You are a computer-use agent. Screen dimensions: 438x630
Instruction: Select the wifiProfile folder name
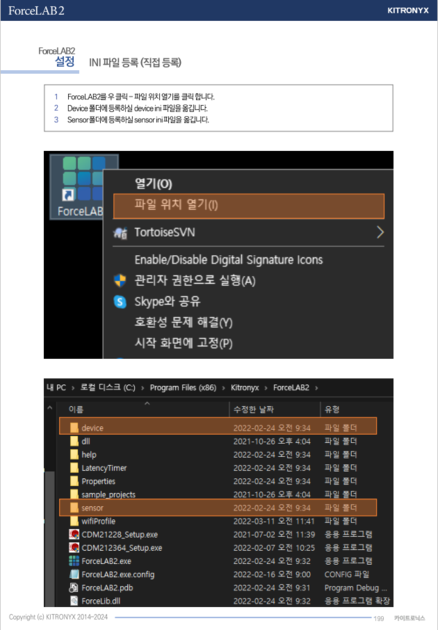(x=98, y=521)
